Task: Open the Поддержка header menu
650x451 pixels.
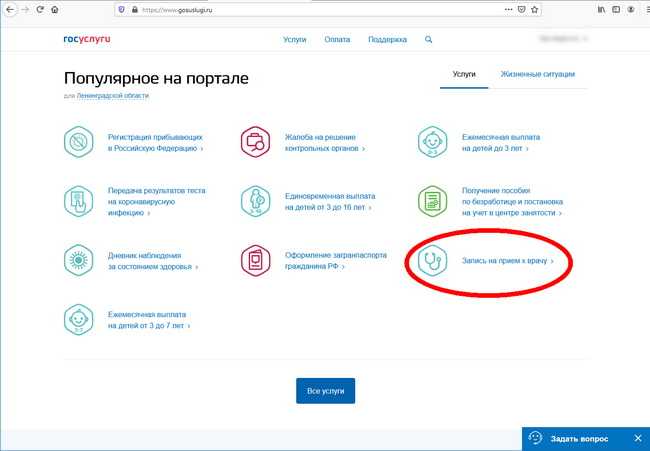Action: click(388, 39)
